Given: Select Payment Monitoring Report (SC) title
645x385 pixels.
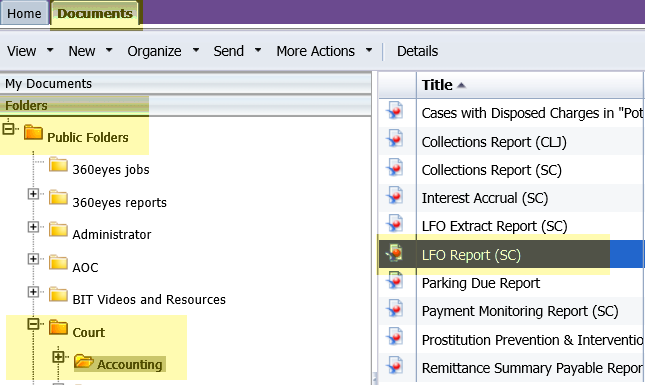Looking at the screenshot, I should [520, 311].
